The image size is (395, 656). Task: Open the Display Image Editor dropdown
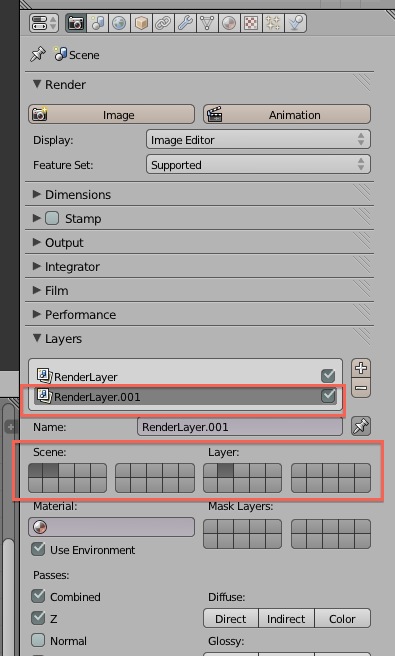258,139
